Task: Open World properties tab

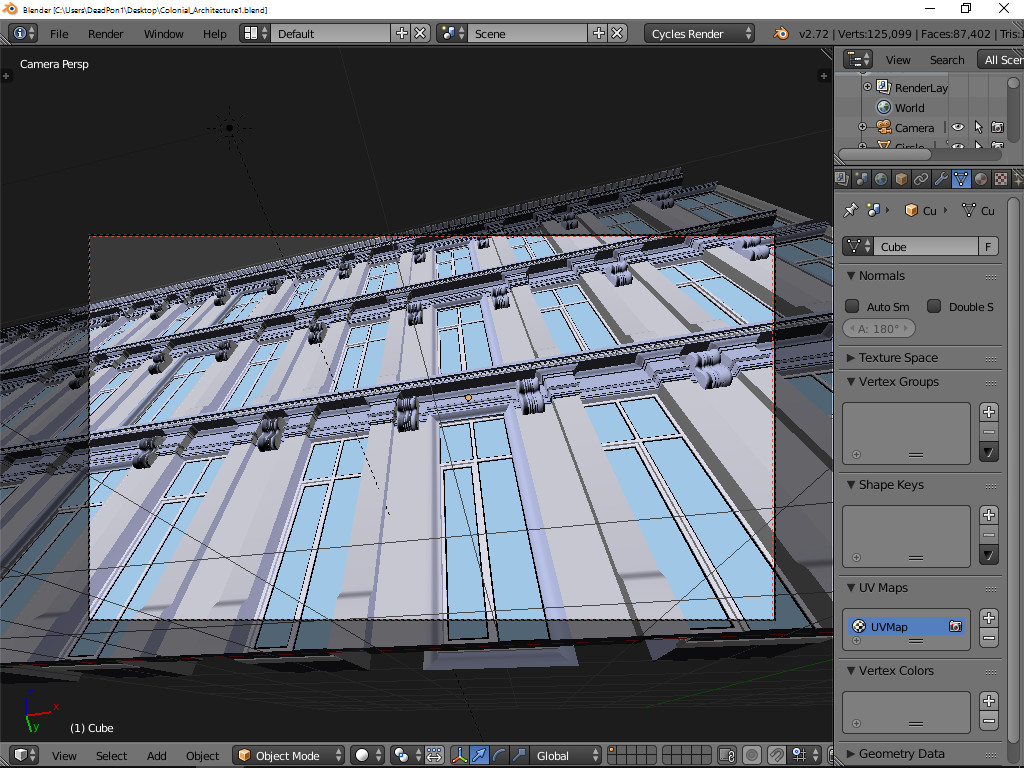Action: click(881, 179)
